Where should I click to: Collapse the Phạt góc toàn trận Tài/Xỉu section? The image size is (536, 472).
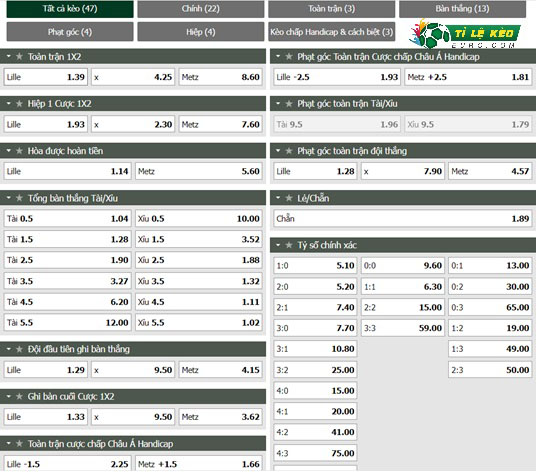tap(278, 104)
